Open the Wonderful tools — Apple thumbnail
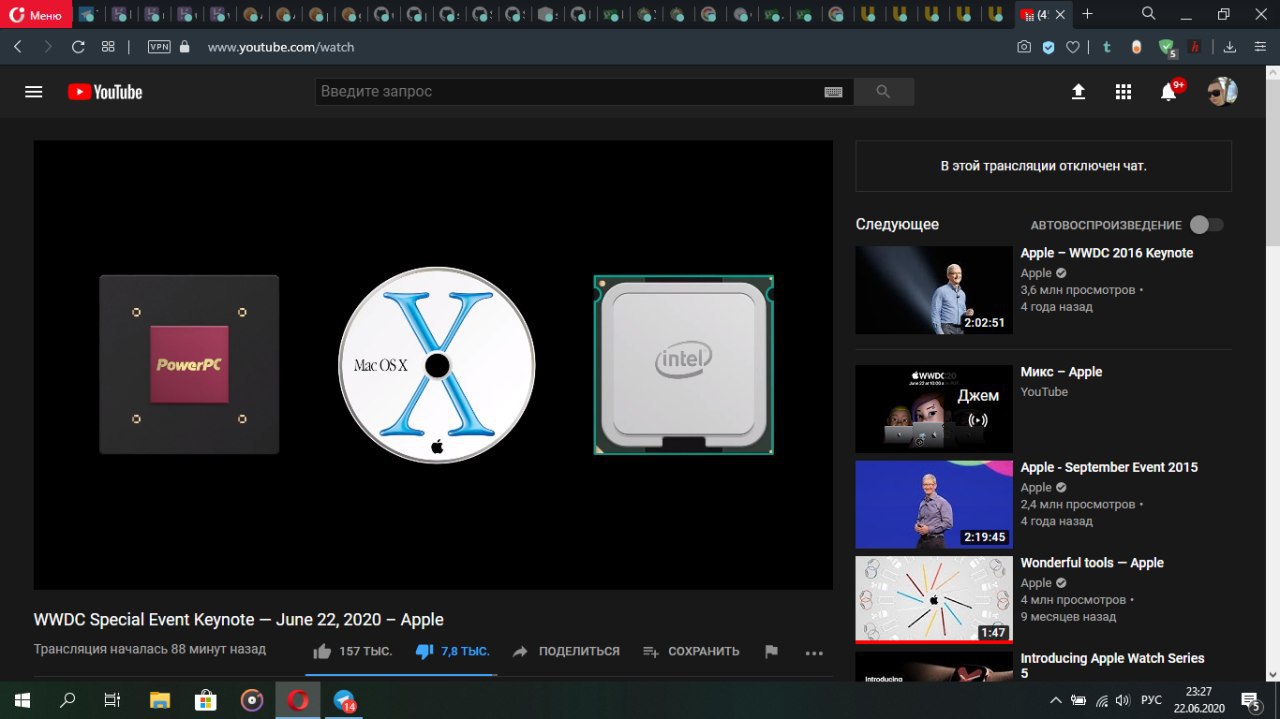1280x719 pixels. pyautogui.click(x=934, y=600)
